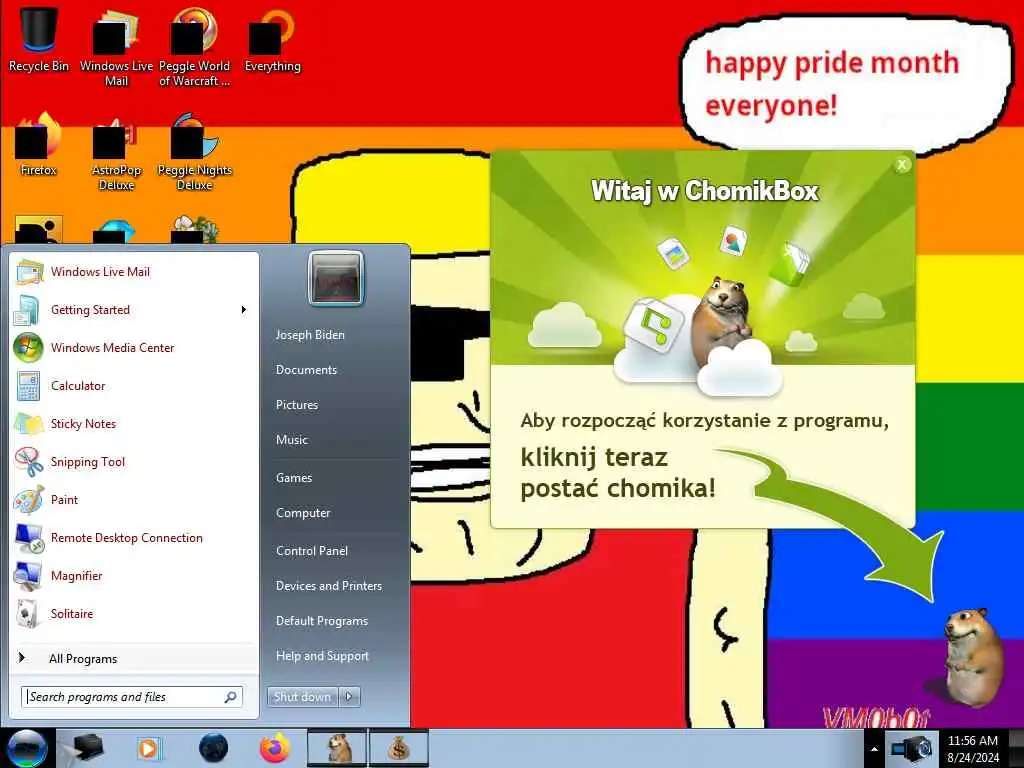The height and width of the screenshot is (768, 1024).
Task: Launch the media player taskbar icon
Action: [148, 748]
